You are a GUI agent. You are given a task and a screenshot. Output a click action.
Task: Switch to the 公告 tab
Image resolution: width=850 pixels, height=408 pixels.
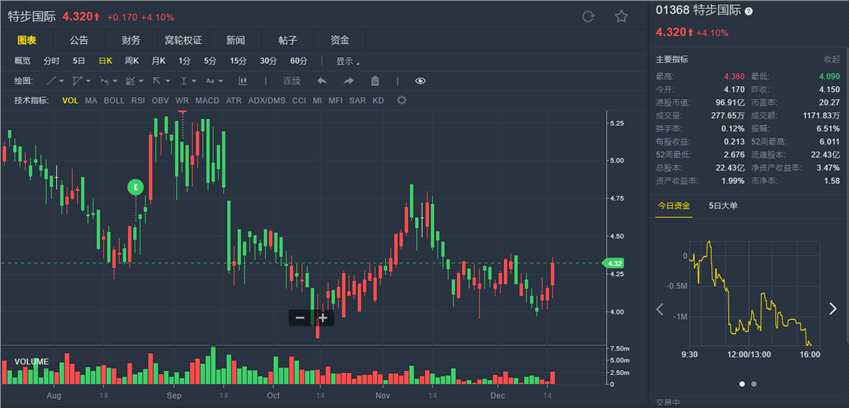tap(79, 41)
